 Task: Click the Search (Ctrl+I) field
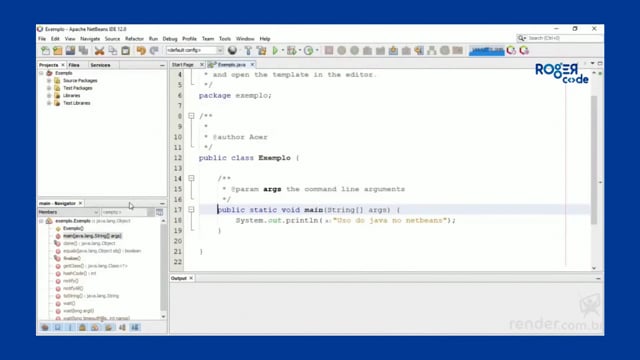pos(560,38)
